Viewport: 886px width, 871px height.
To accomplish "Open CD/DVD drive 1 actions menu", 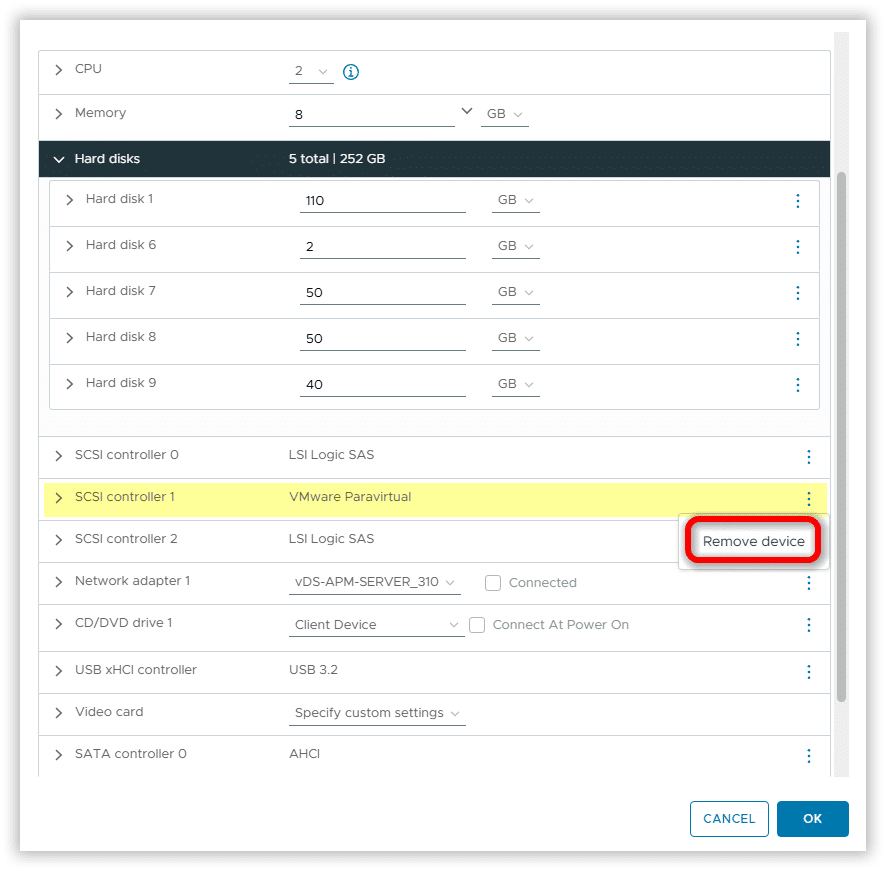I will pos(809,625).
